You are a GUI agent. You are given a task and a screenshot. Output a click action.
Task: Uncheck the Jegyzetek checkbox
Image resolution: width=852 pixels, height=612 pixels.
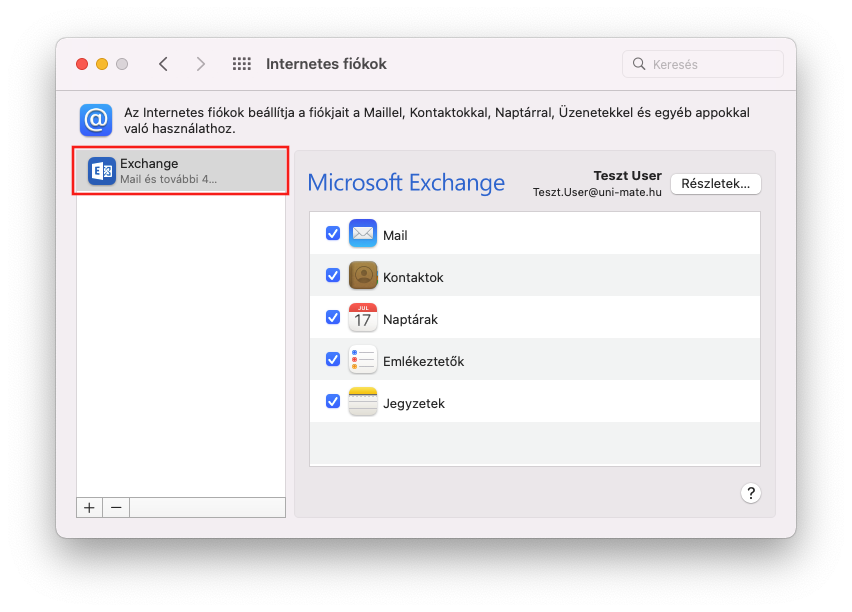333,402
